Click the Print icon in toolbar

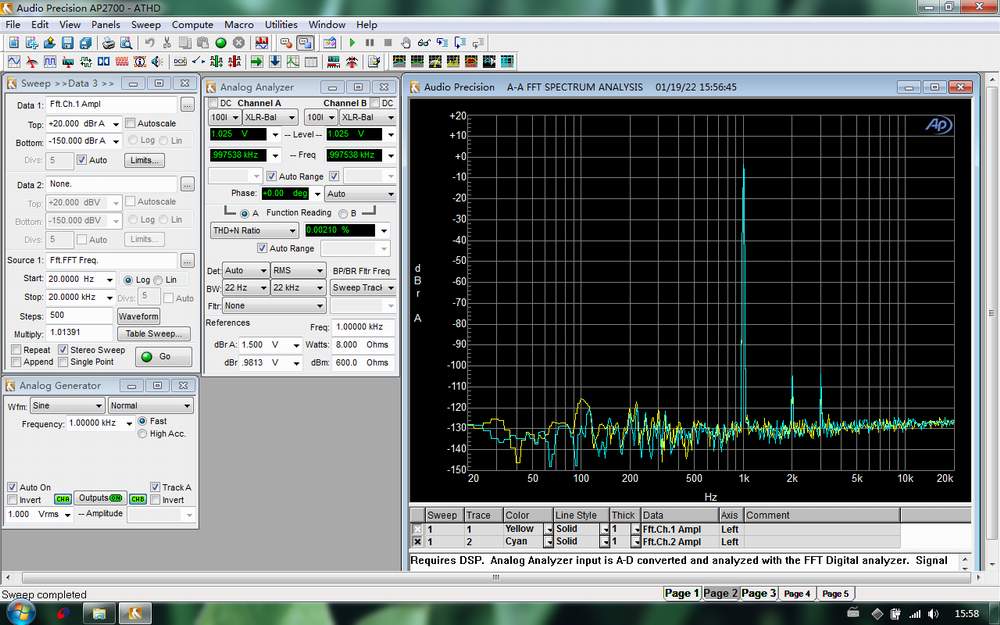[108, 43]
